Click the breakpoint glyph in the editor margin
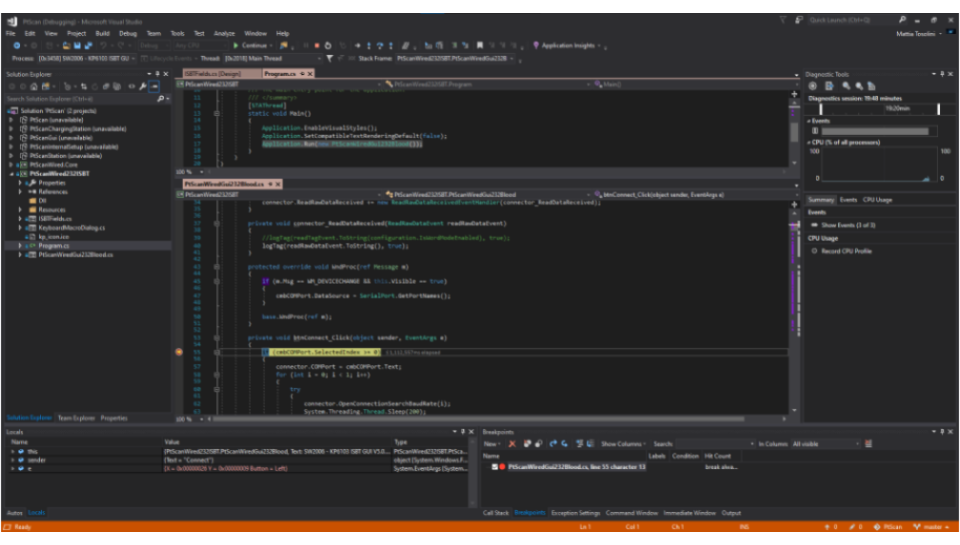 179,352
